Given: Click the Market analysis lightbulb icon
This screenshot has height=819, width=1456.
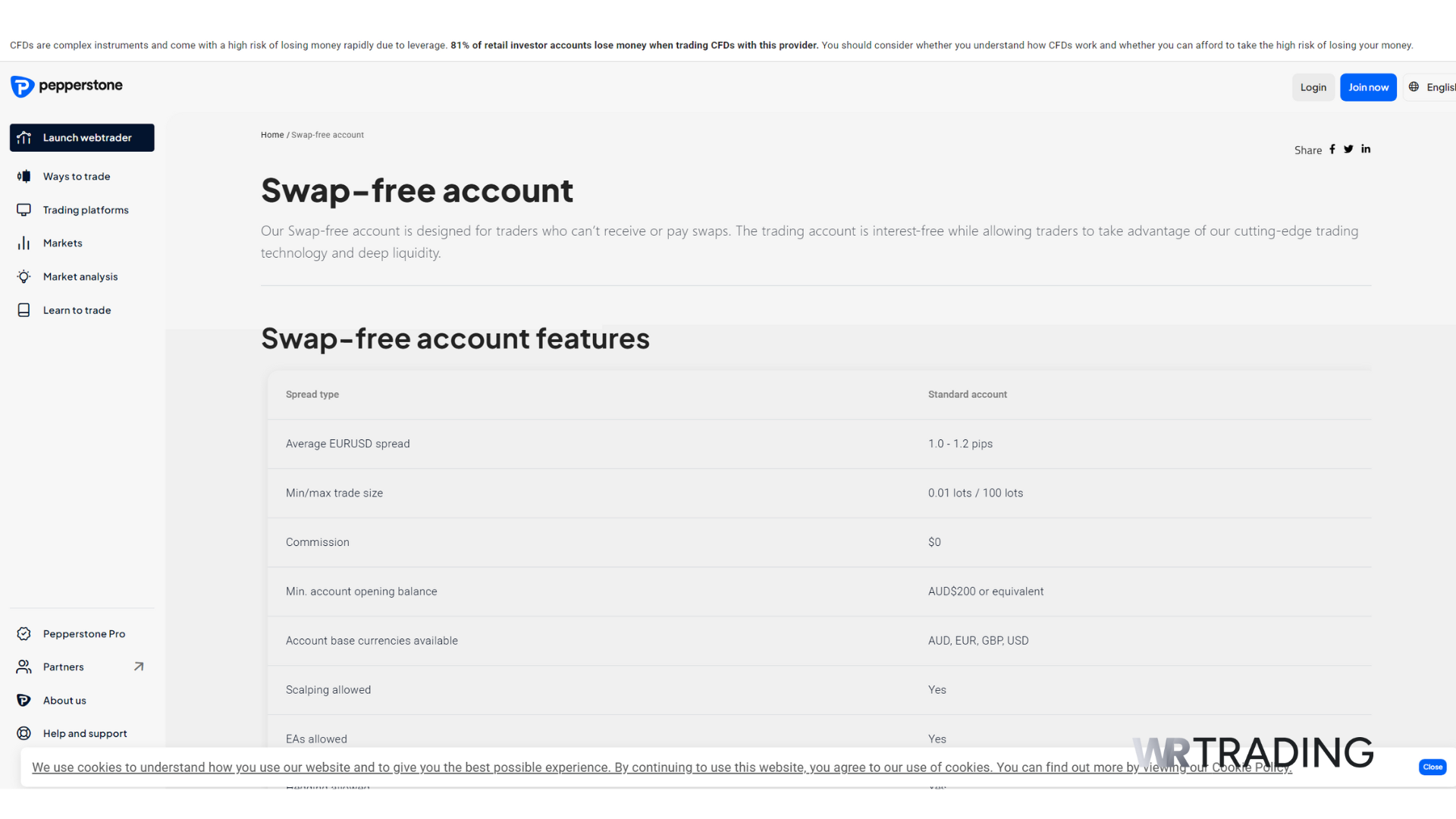Looking at the screenshot, I should point(24,276).
